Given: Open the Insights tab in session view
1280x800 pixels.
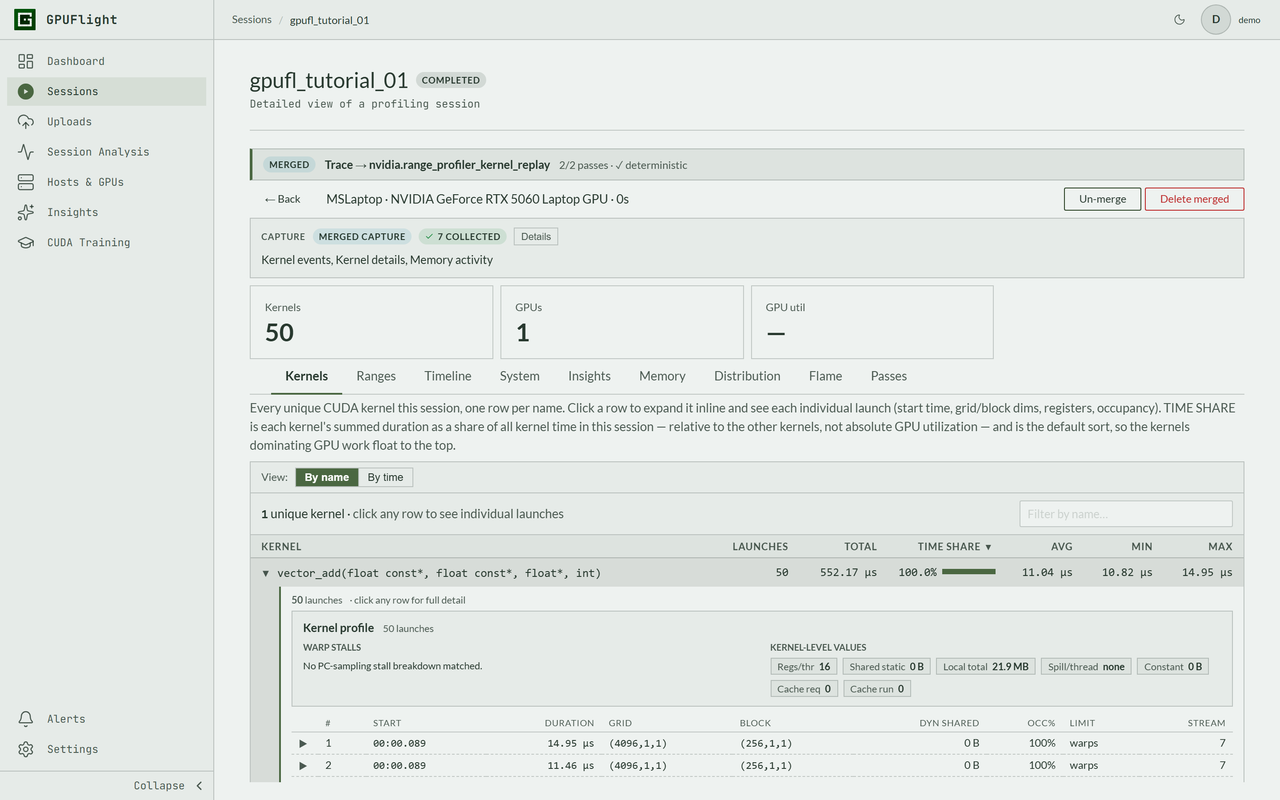Looking at the screenshot, I should [589, 376].
